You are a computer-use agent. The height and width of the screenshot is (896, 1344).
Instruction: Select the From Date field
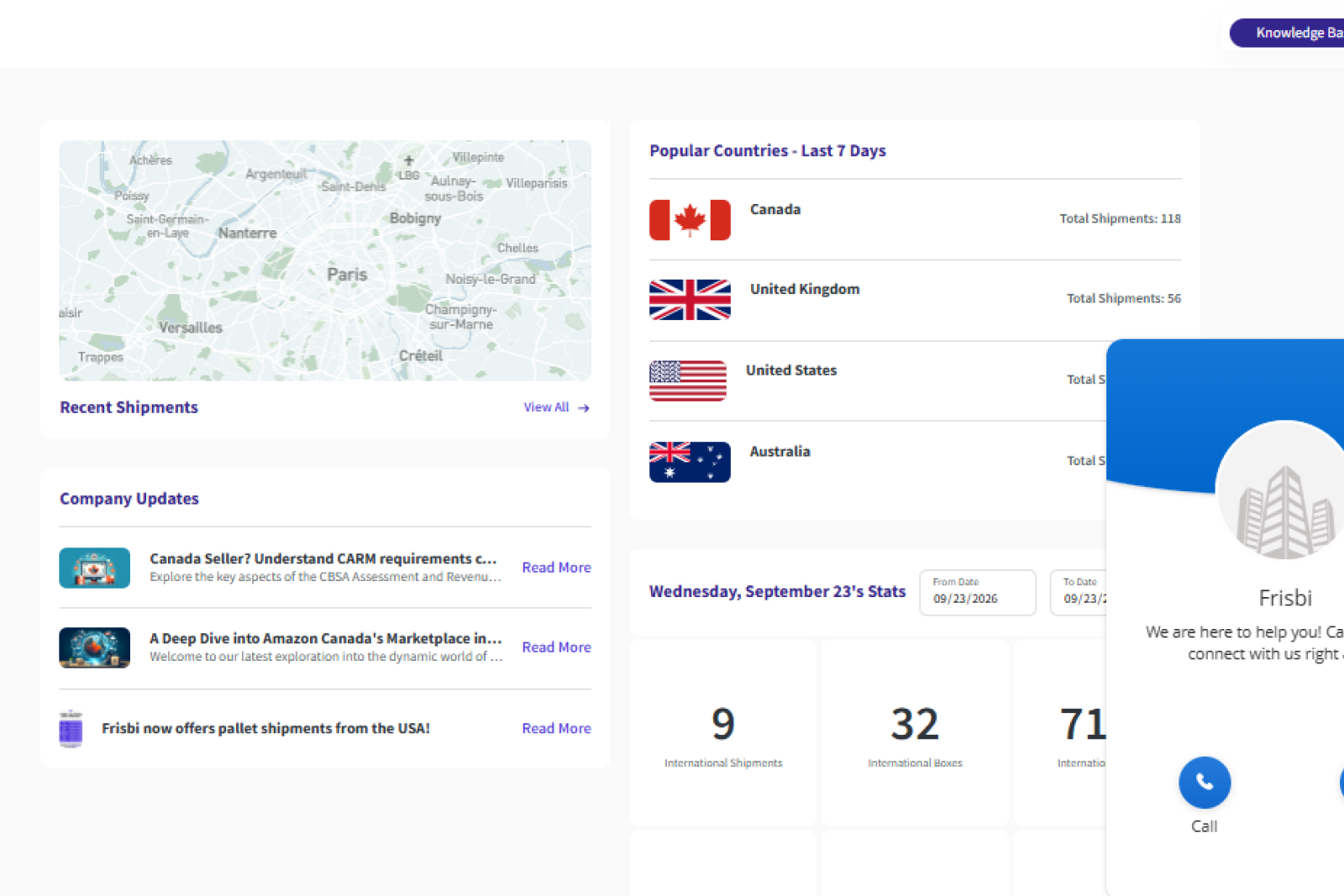click(x=978, y=593)
